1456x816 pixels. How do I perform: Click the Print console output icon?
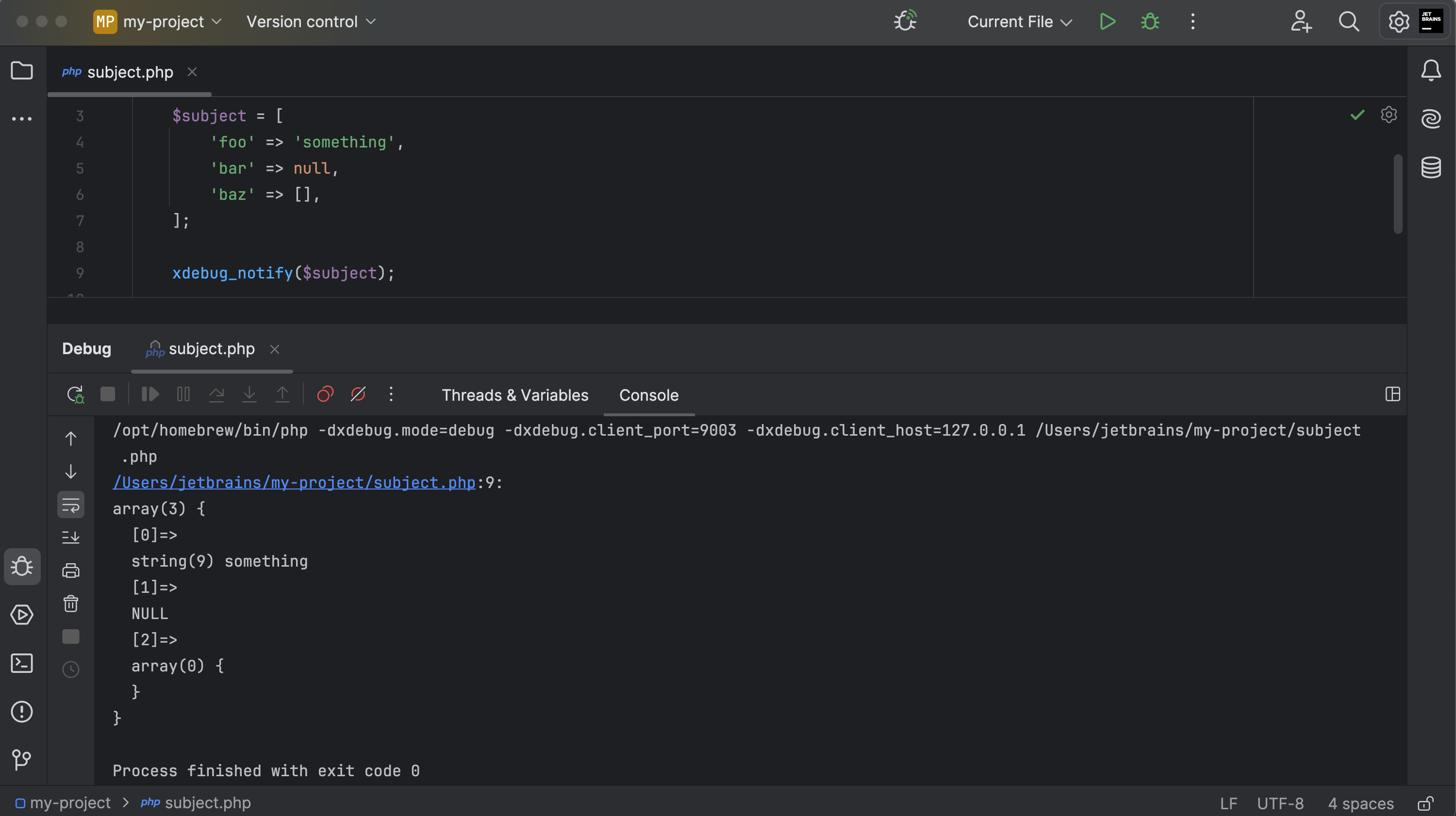click(x=71, y=571)
